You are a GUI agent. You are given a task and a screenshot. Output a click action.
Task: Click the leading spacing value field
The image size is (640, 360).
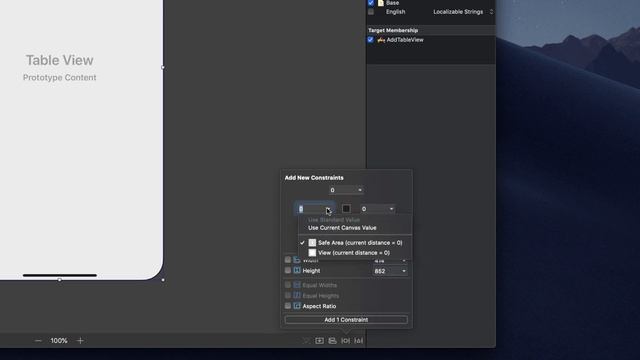click(x=311, y=209)
